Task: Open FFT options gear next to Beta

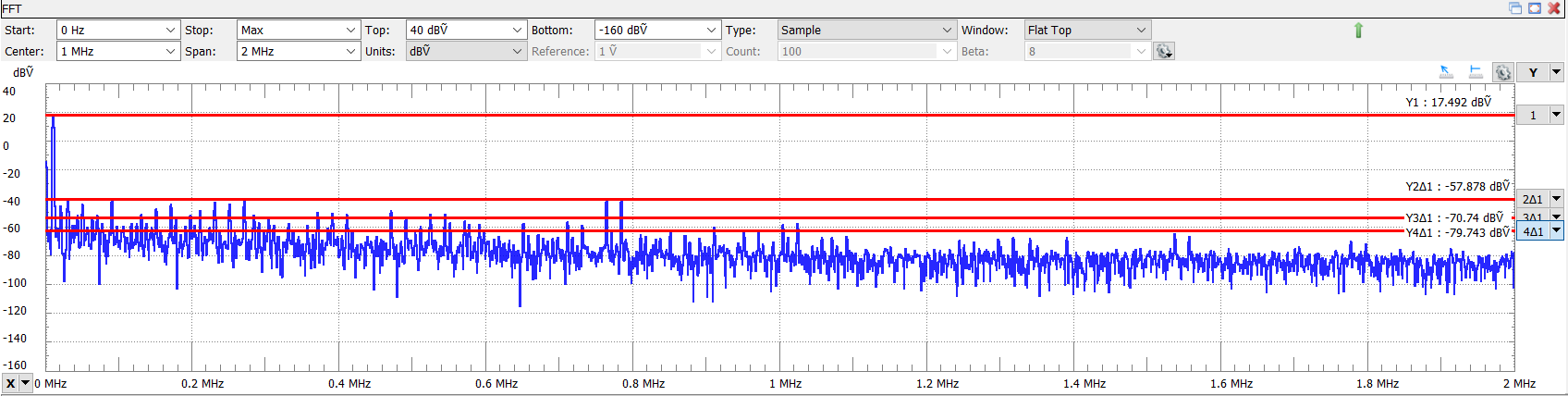Action: [x=1164, y=52]
